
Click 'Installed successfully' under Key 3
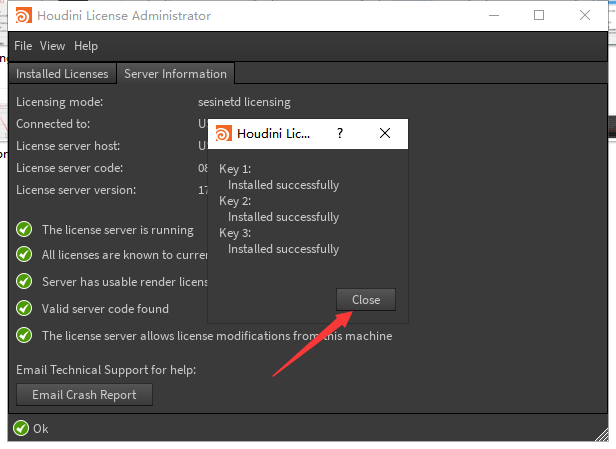(283, 249)
